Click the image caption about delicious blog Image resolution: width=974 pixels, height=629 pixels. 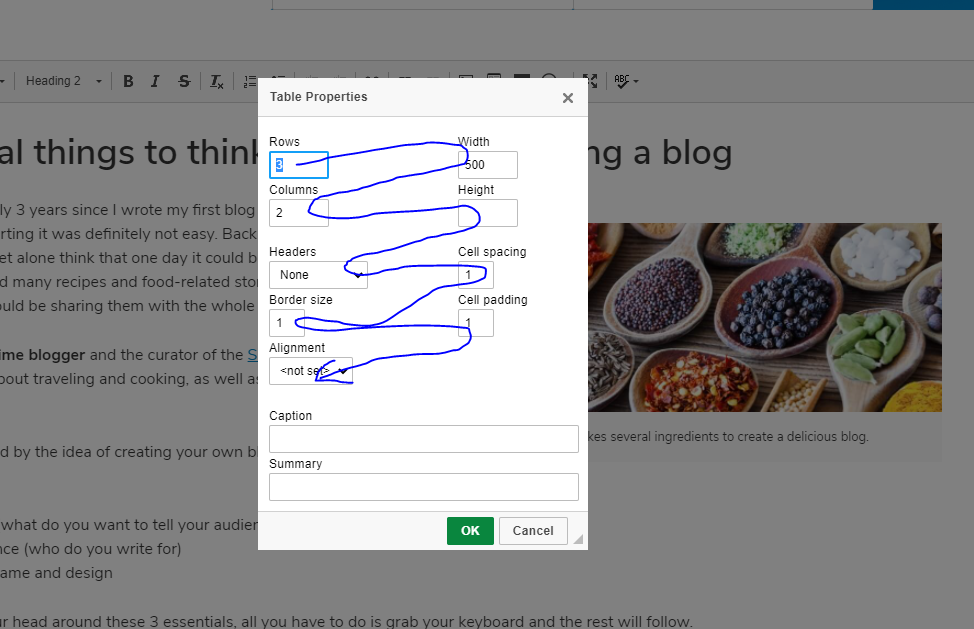click(728, 437)
